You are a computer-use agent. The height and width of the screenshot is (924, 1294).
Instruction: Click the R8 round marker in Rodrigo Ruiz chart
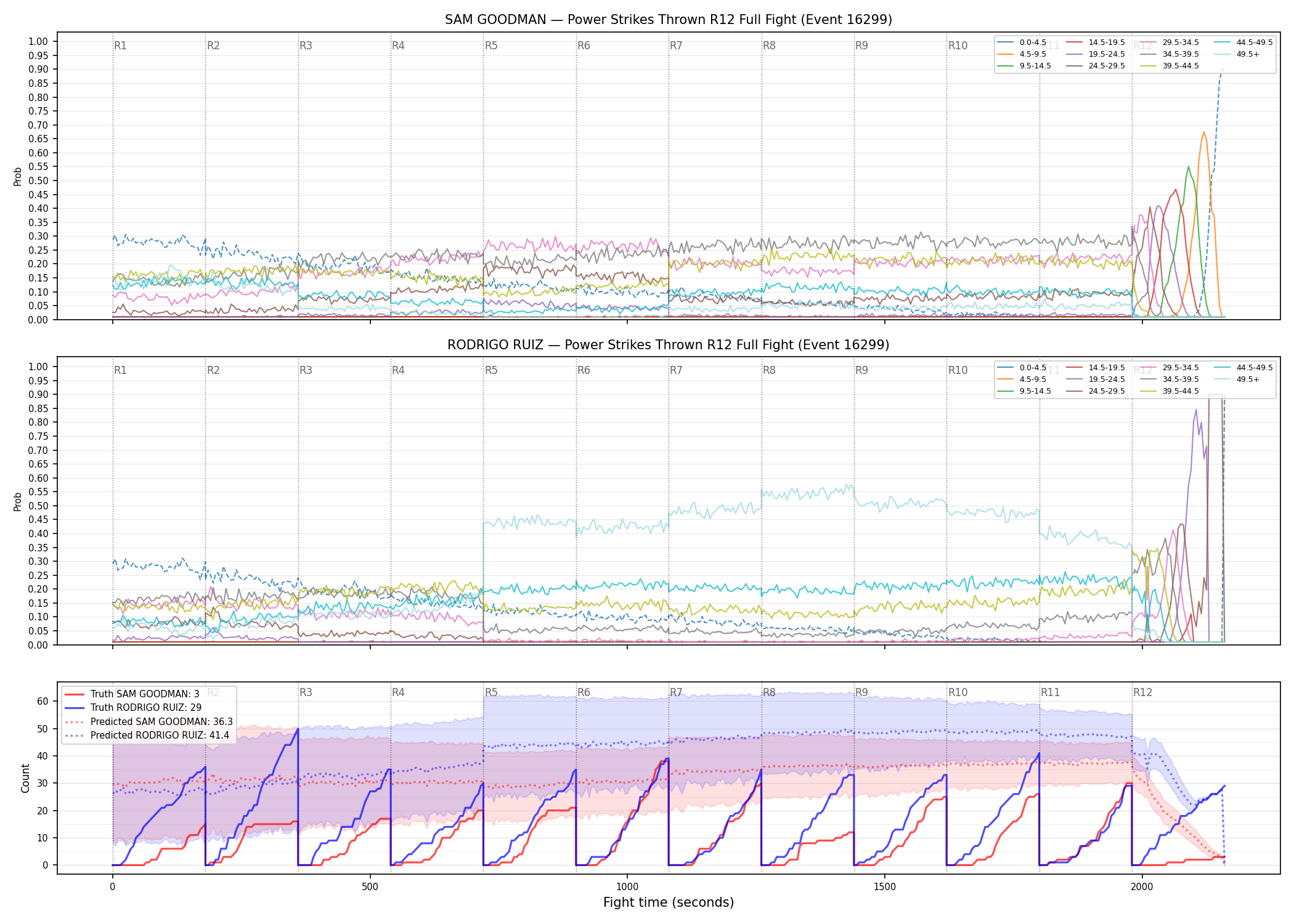(x=769, y=370)
